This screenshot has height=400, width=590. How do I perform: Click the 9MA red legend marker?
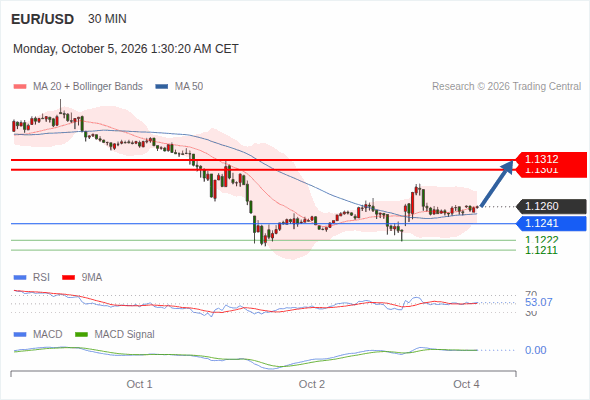(x=68, y=278)
